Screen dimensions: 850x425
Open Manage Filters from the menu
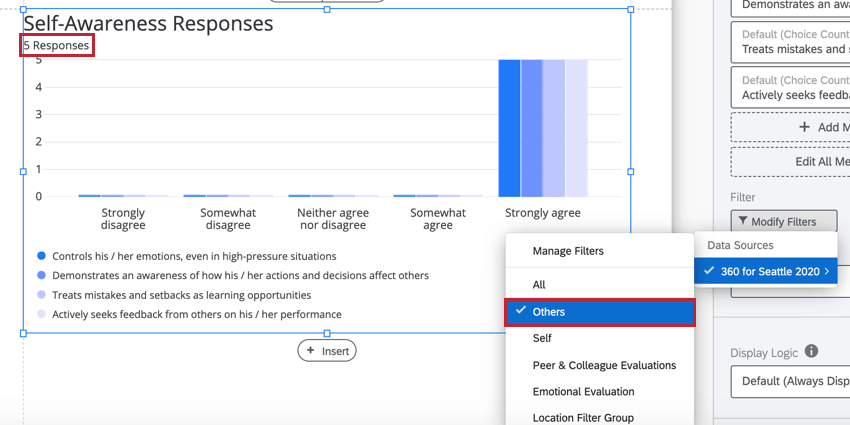pyautogui.click(x=600, y=251)
